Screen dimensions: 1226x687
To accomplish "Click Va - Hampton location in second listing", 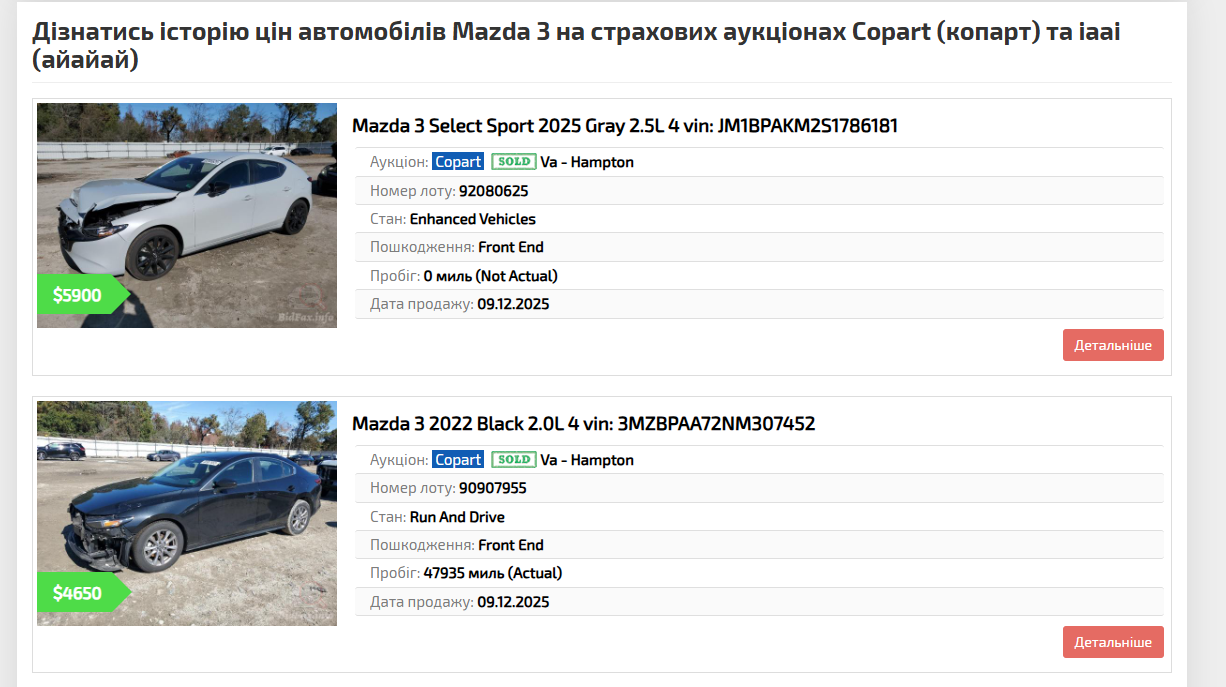I will click(x=587, y=460).
